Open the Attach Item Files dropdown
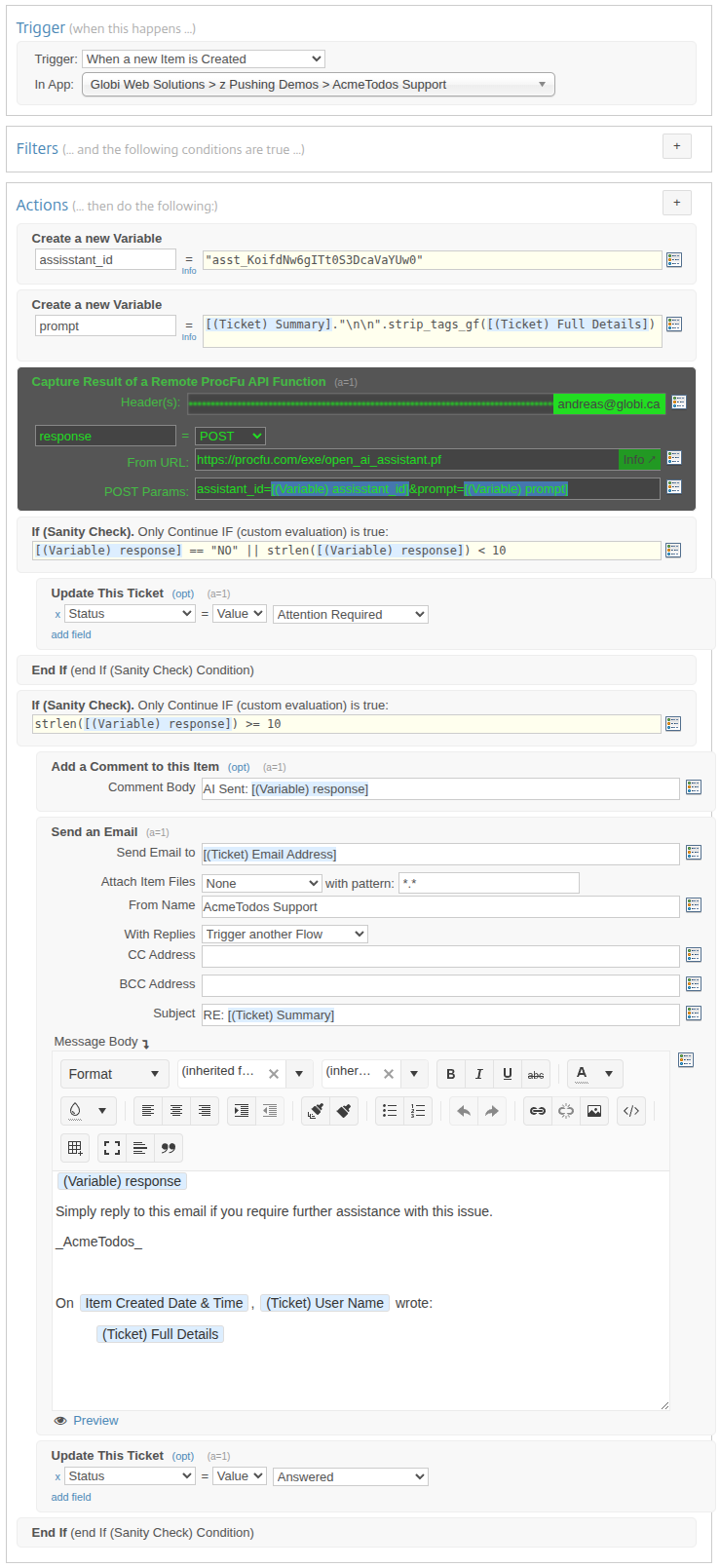 (x=262, y=884)
